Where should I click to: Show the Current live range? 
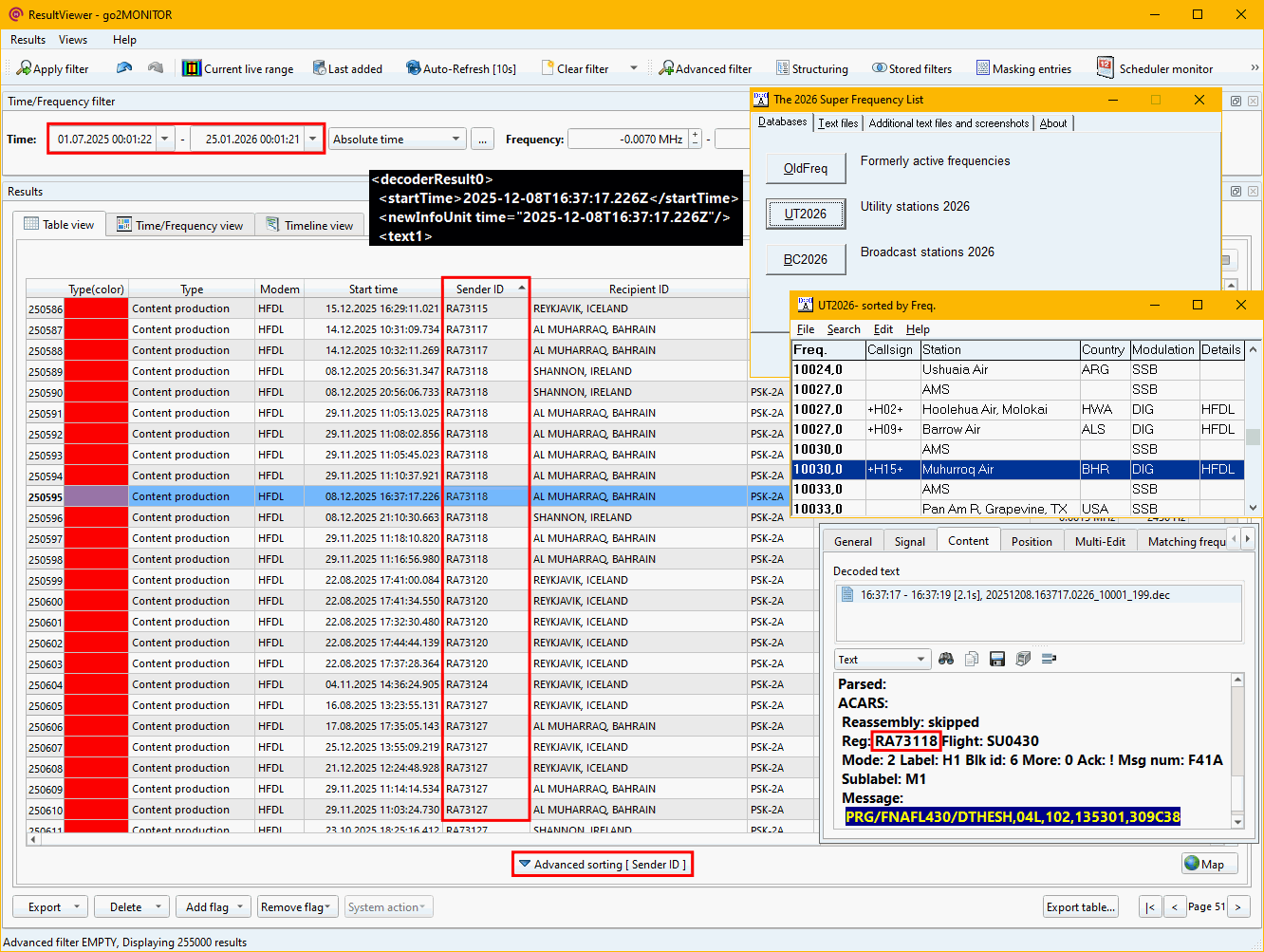pos(237,68)
